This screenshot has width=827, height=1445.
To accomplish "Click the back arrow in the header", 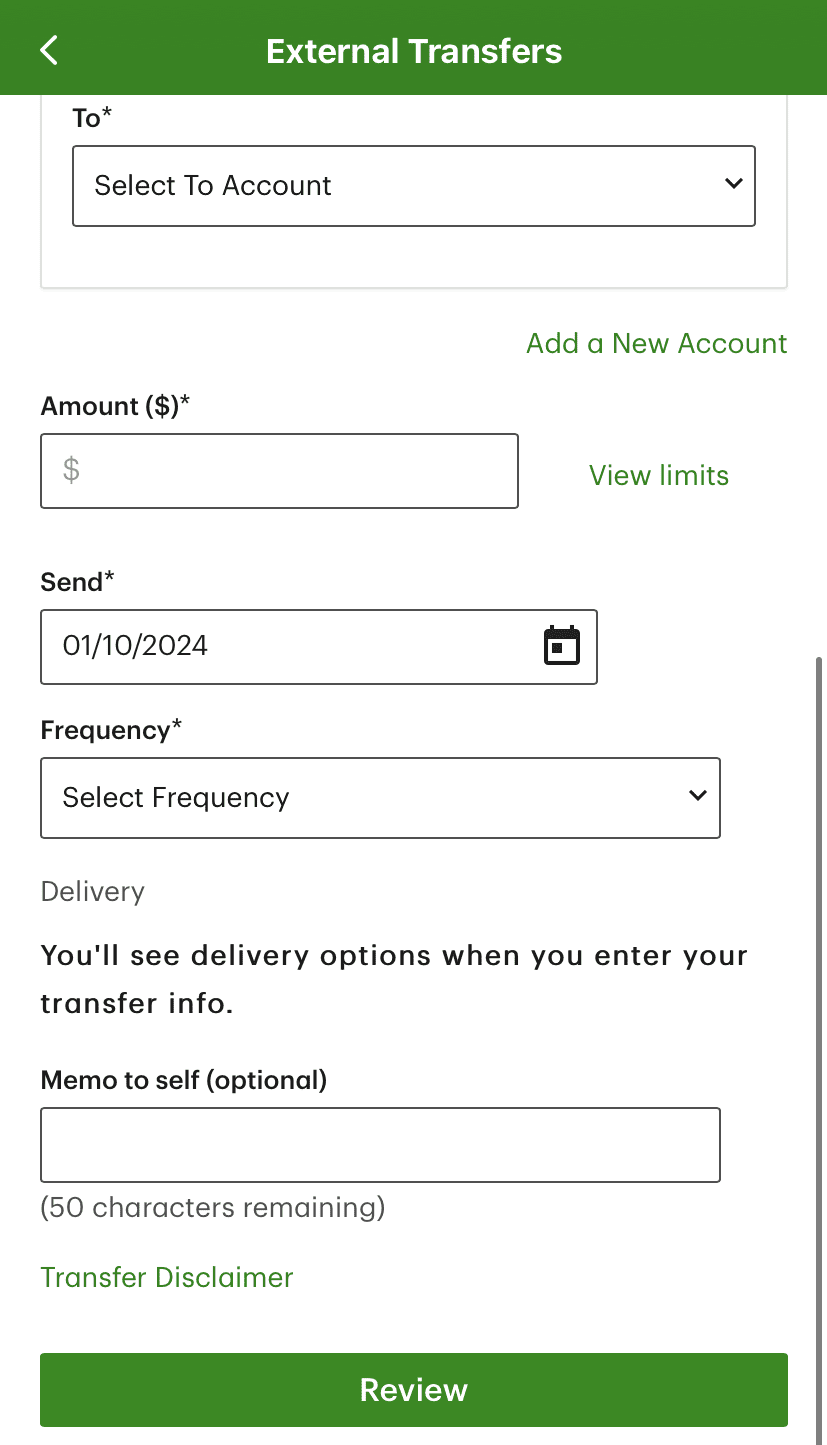I will [x=48, y=49].
